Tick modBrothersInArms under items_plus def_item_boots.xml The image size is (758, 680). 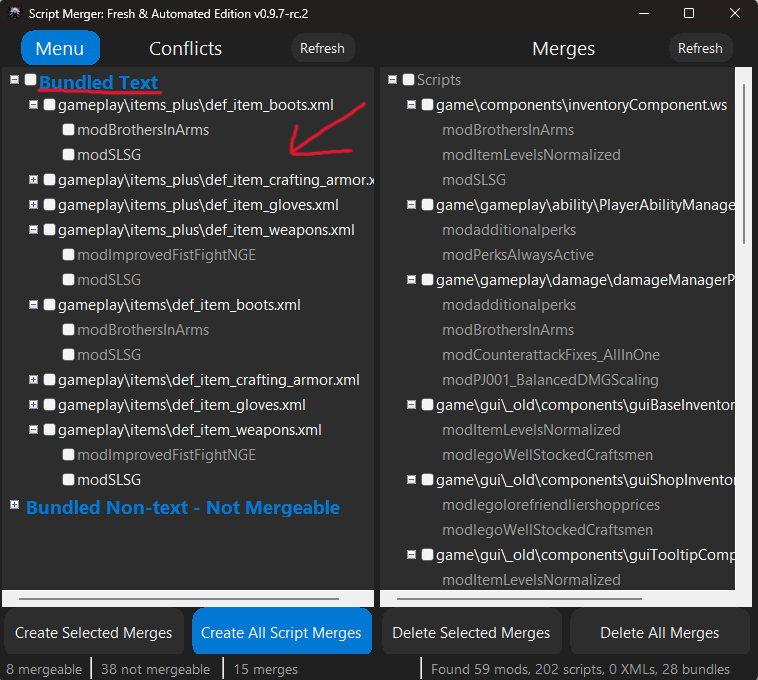click(69, 130)
